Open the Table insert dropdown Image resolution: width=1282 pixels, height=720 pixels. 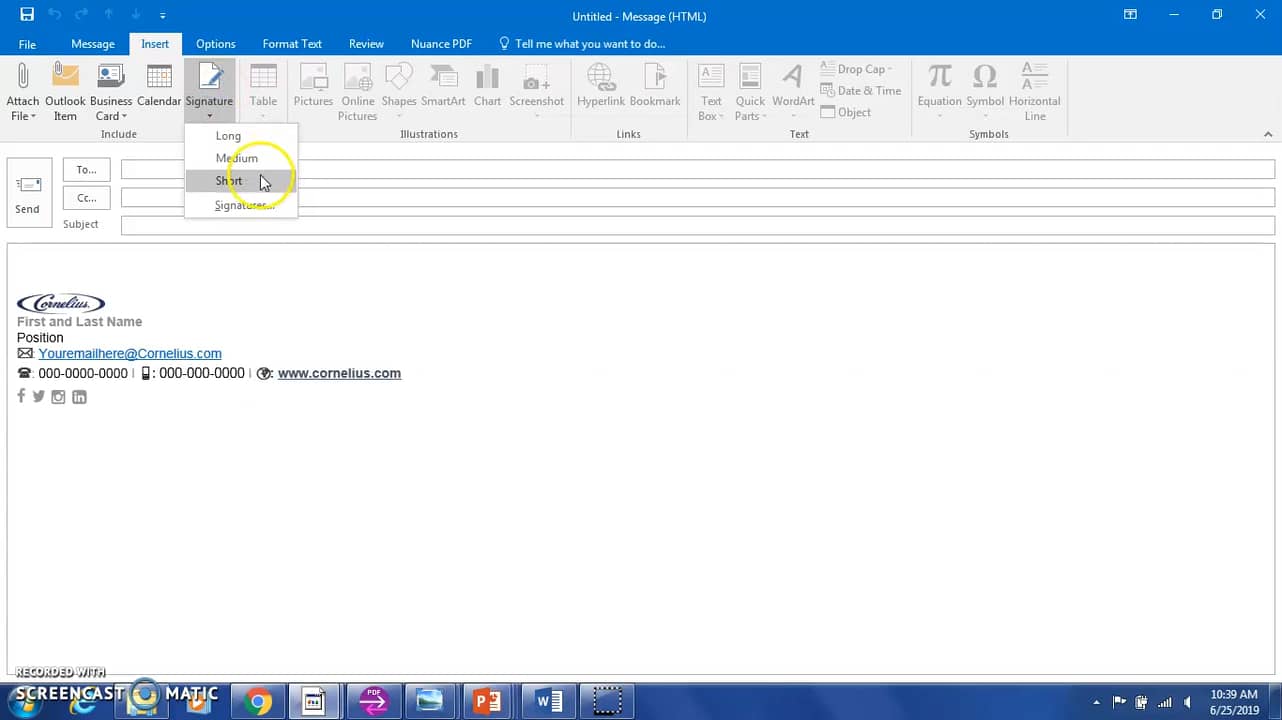pyautogui.click(x=263, y=92)
